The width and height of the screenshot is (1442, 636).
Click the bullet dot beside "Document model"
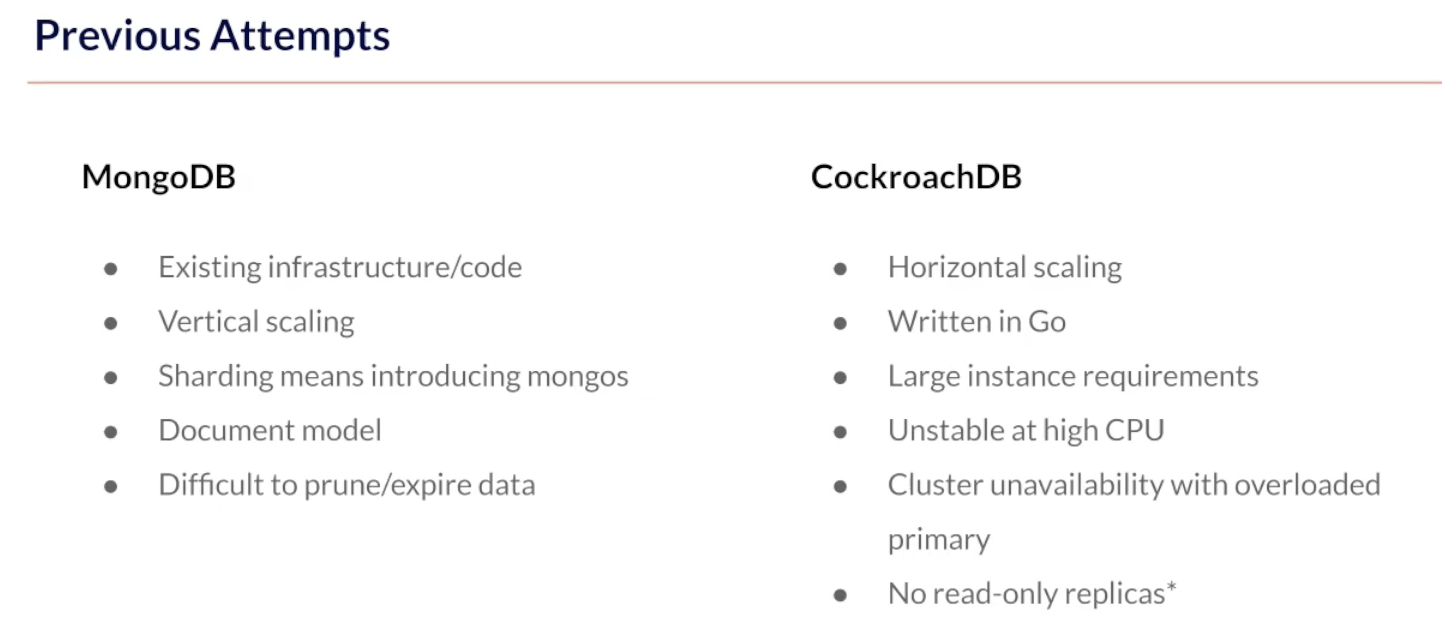click(x=111, y=432)
